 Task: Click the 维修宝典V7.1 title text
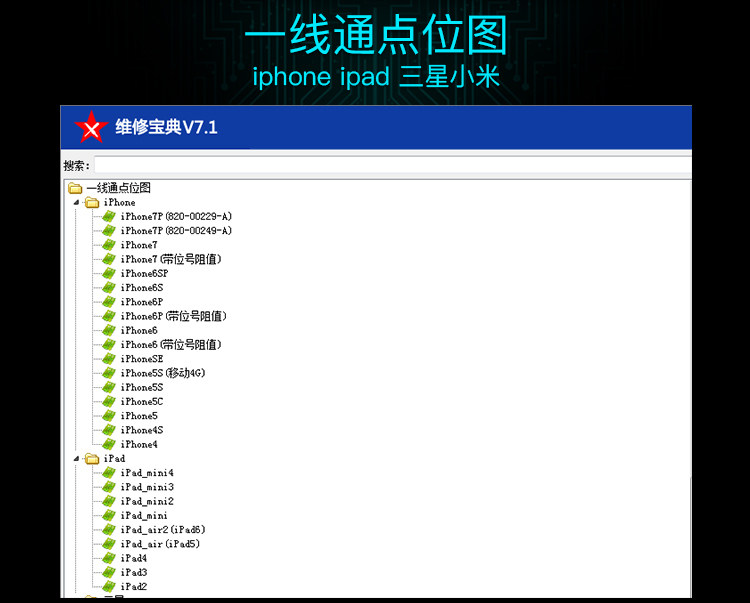tap(166, 127)
